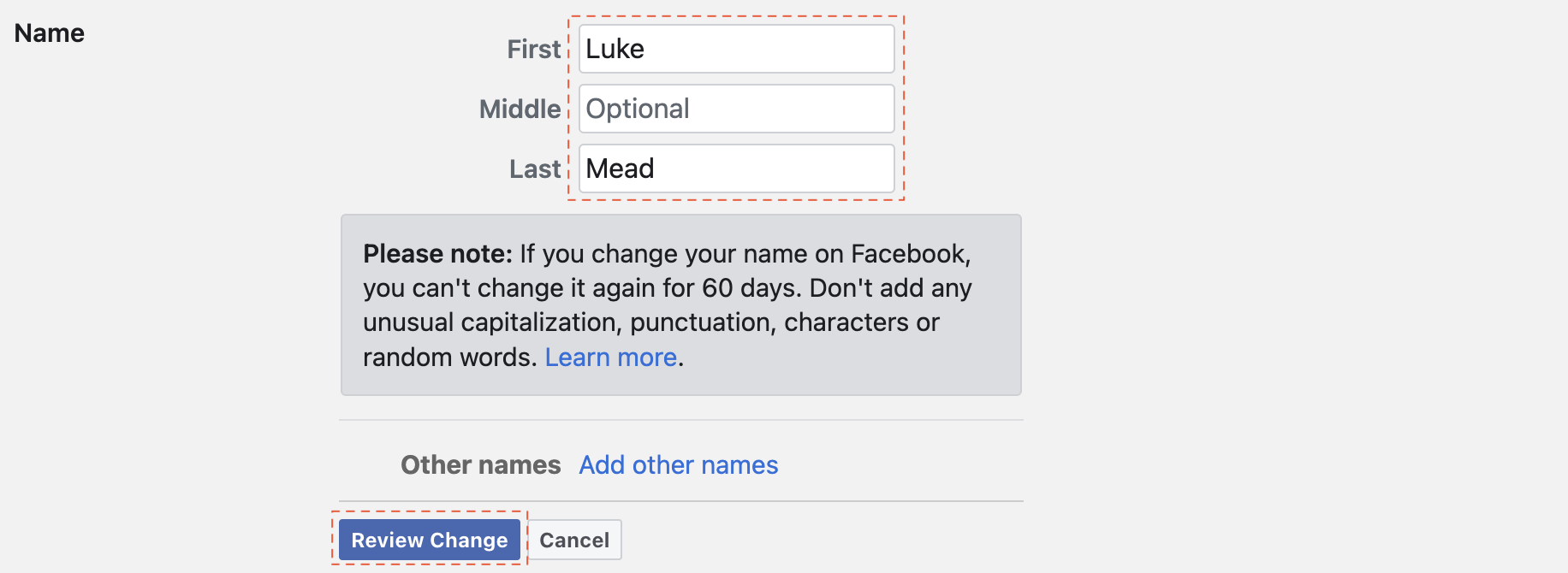Open the Learn more link

(611, 357)
